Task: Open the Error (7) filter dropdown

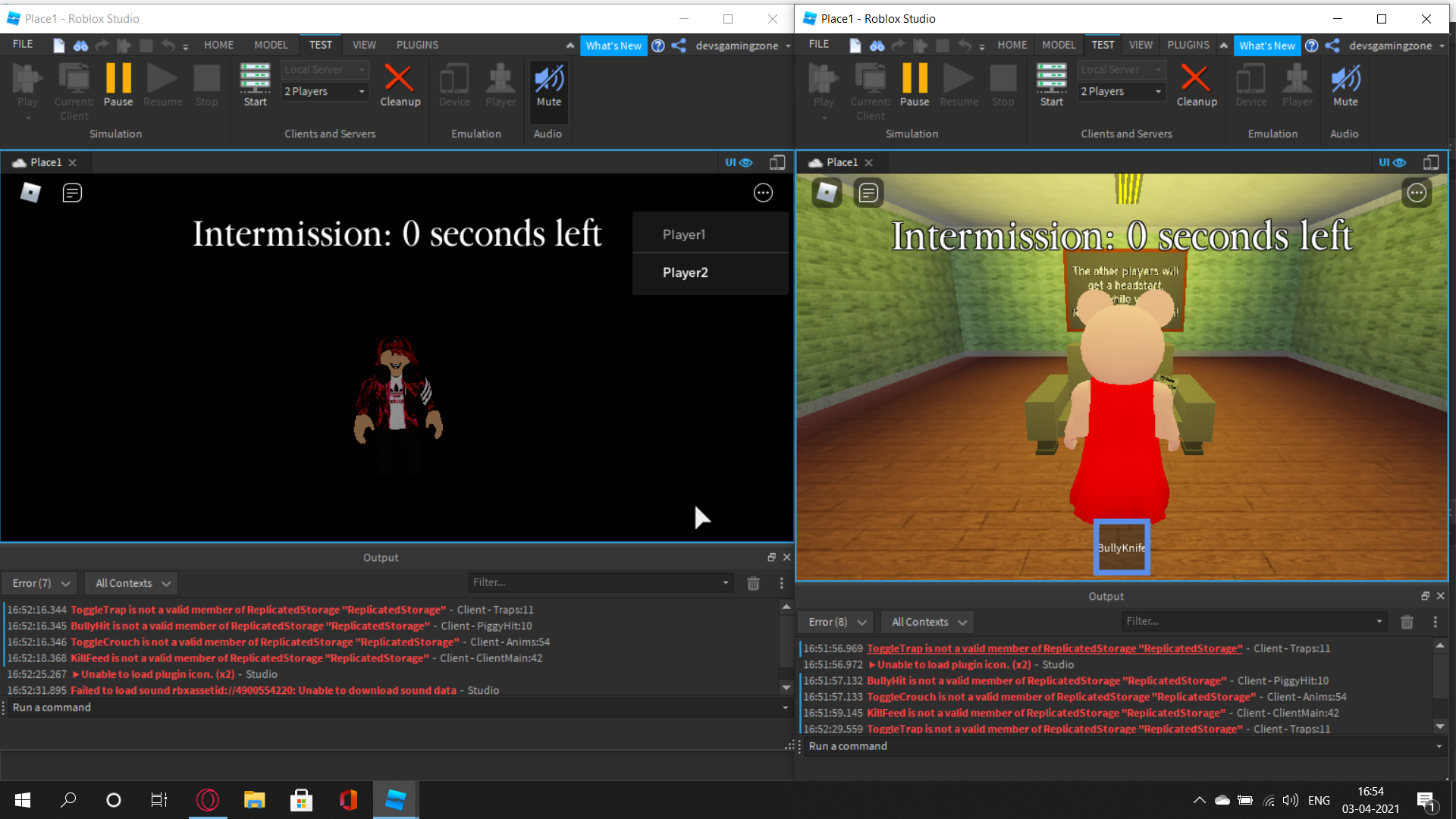Action: pos(39,583)
